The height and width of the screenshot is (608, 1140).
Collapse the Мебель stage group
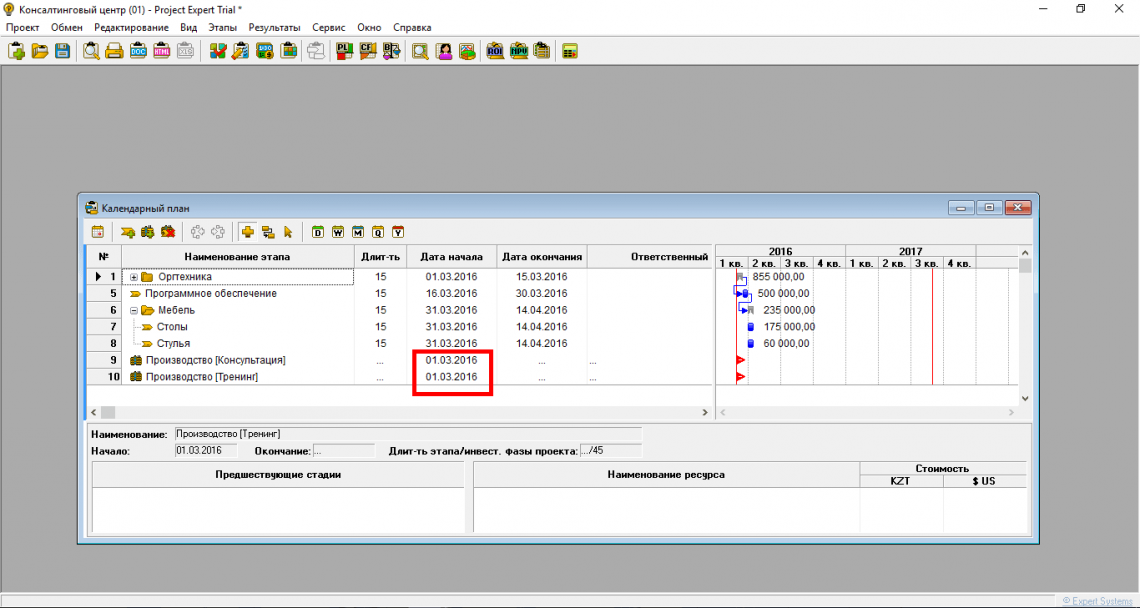tap(134, 310)
